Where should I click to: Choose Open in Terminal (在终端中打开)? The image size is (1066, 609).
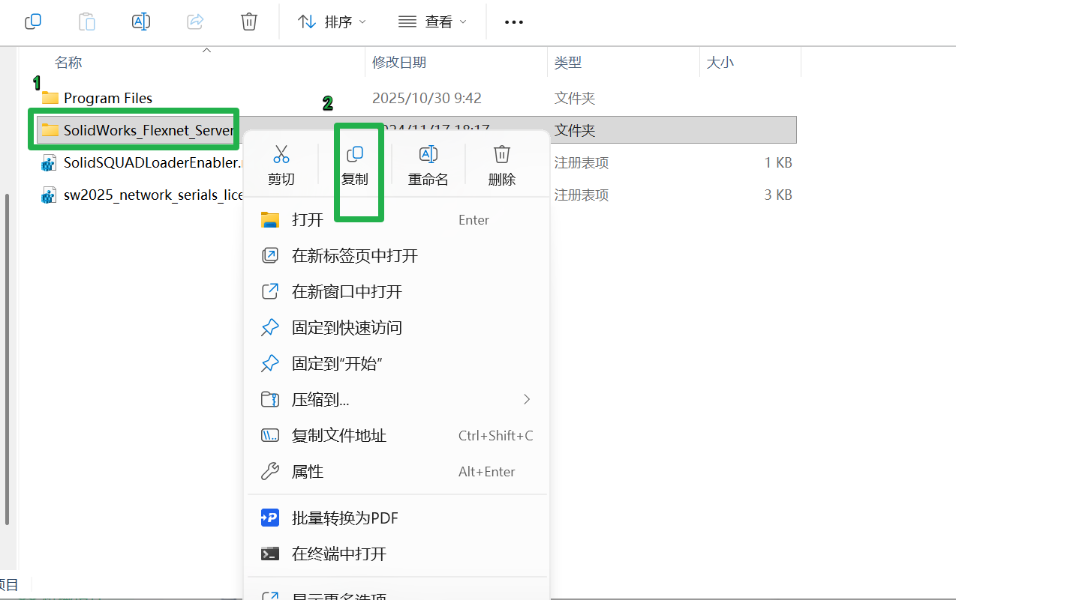398,554
